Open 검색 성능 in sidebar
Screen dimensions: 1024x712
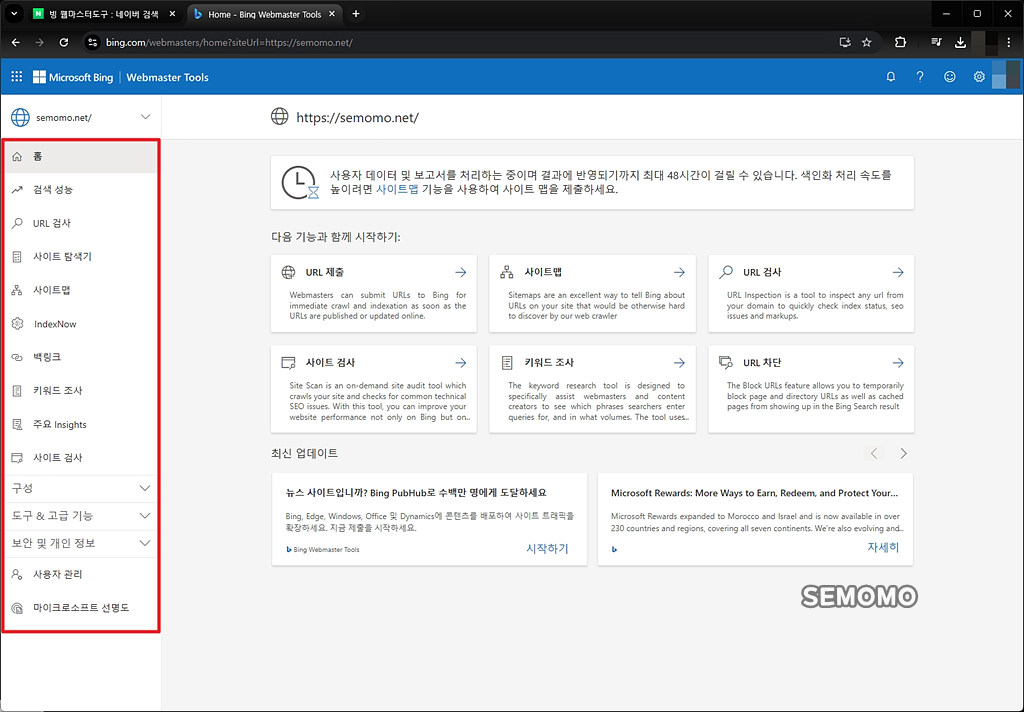[81, 190]
